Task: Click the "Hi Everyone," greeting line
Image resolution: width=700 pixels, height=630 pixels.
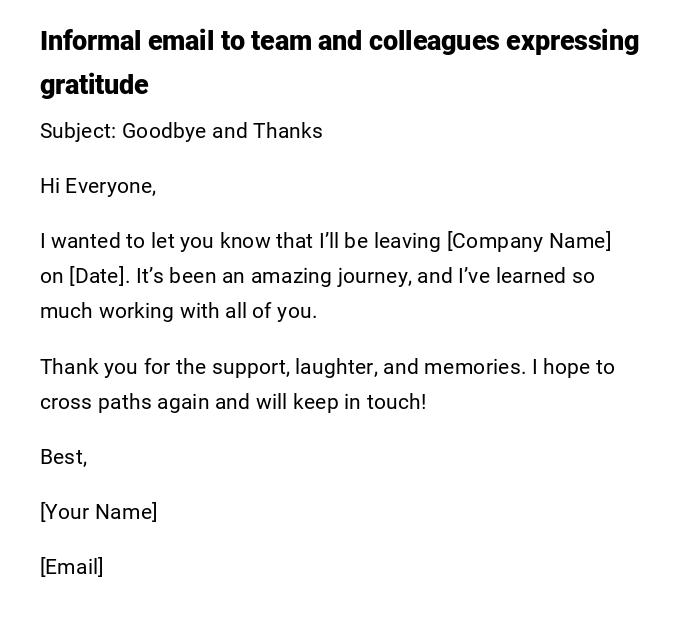Action: 98,186
